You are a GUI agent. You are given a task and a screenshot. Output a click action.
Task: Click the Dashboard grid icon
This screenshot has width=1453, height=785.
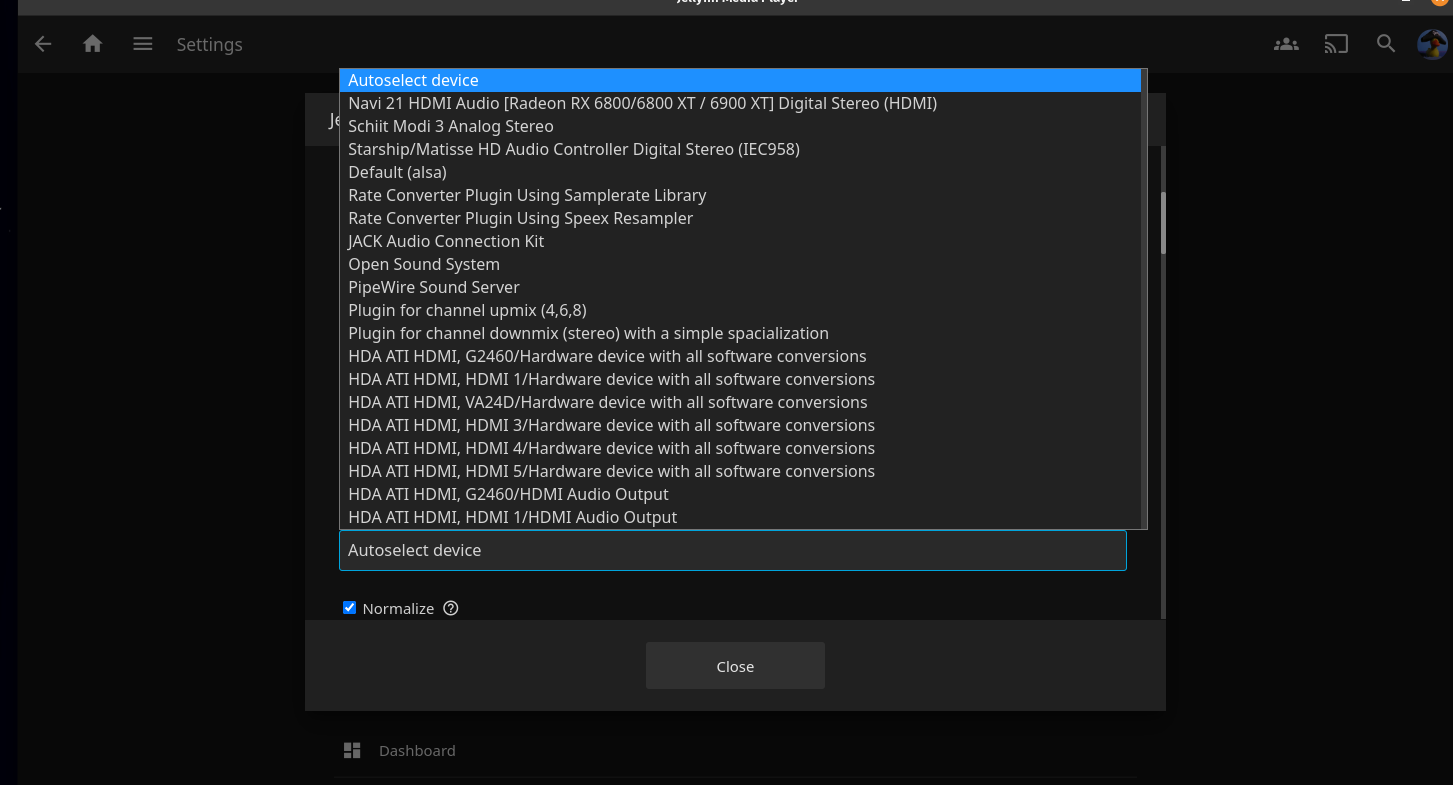(x=352, y=750)
